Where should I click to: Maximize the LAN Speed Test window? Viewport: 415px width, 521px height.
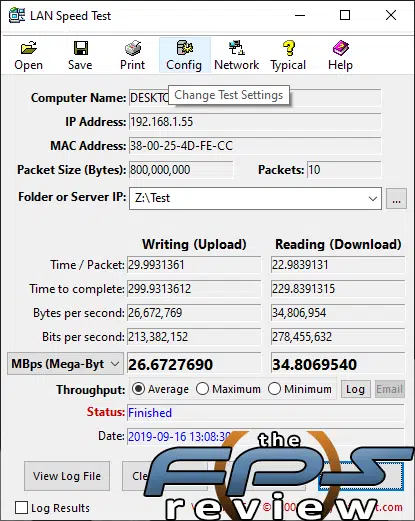coord(345,15)
